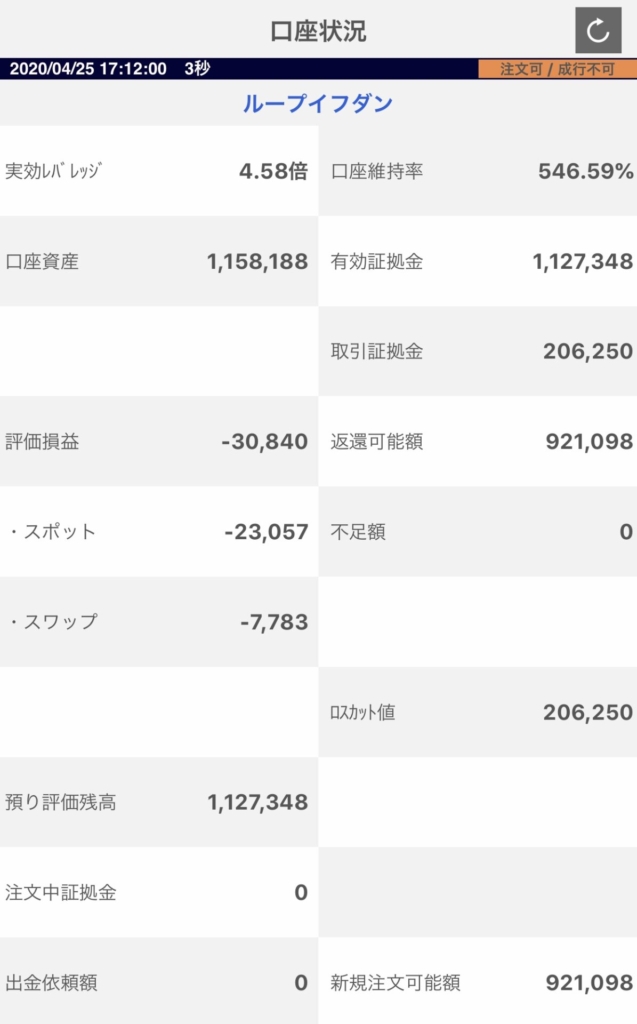
Task: Tap the 口座資産 1,158,188 cell
Action: [x=159, y=261]
